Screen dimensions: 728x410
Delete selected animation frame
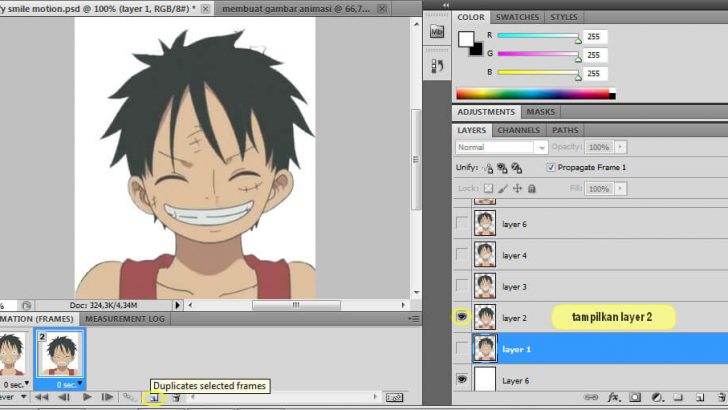point(176,397)
